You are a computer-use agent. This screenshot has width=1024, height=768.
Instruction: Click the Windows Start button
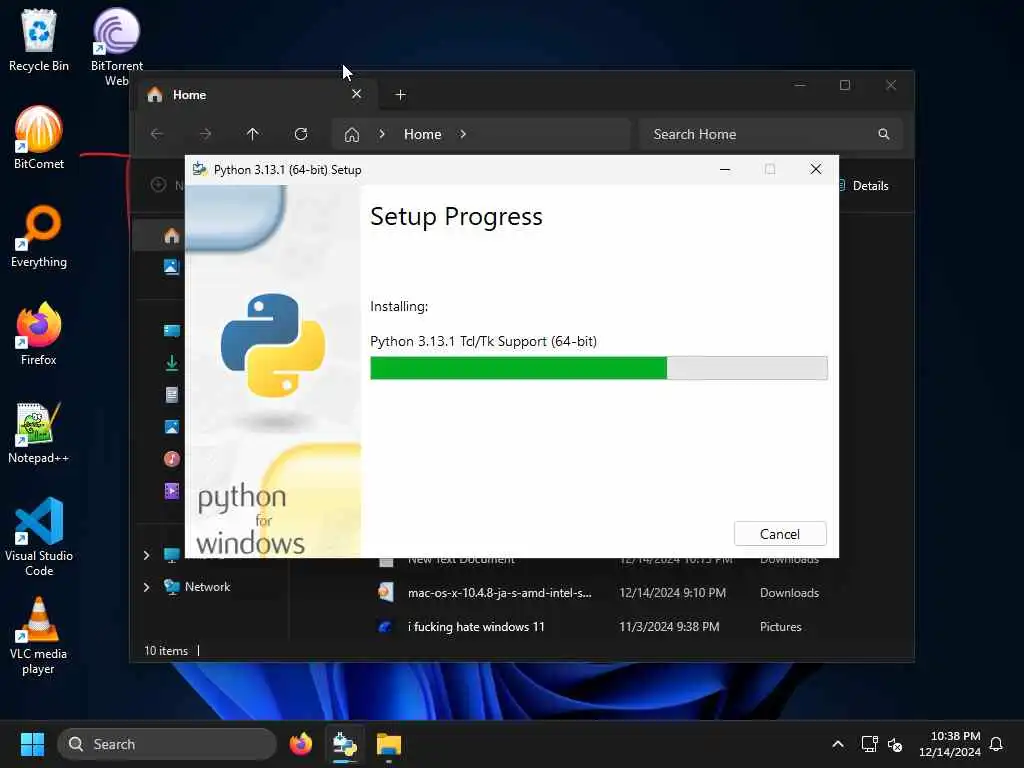(32, 744)
